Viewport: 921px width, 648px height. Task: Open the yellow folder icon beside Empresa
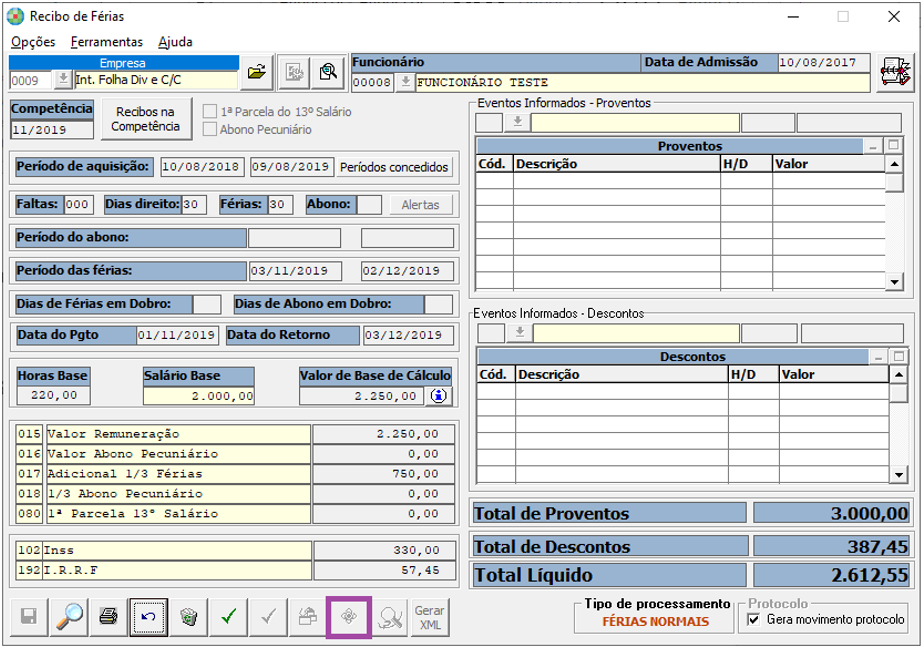point(257,72)
